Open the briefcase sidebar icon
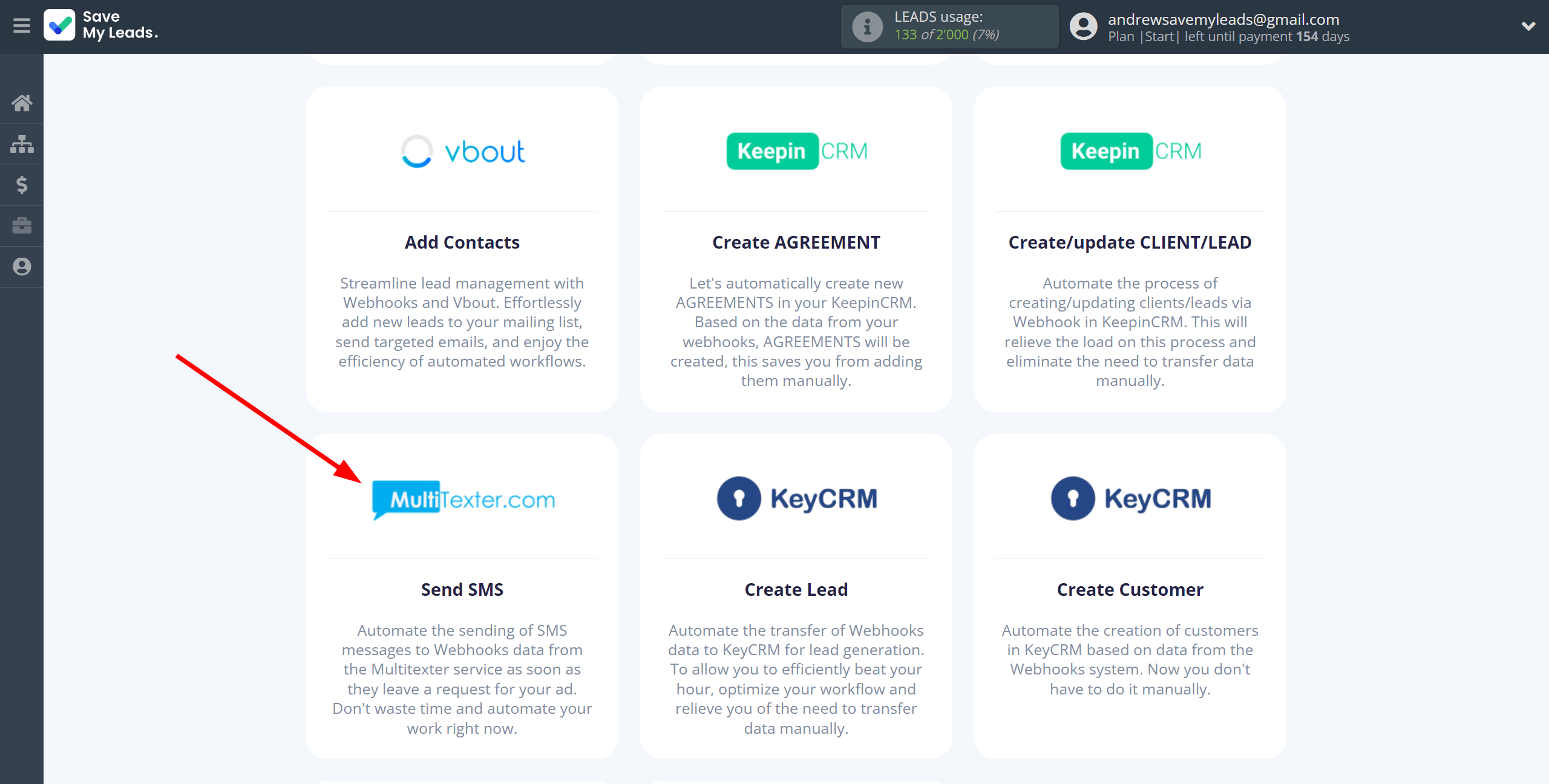This screenshot has width=1549, height=784. click(x=22, y=226)
